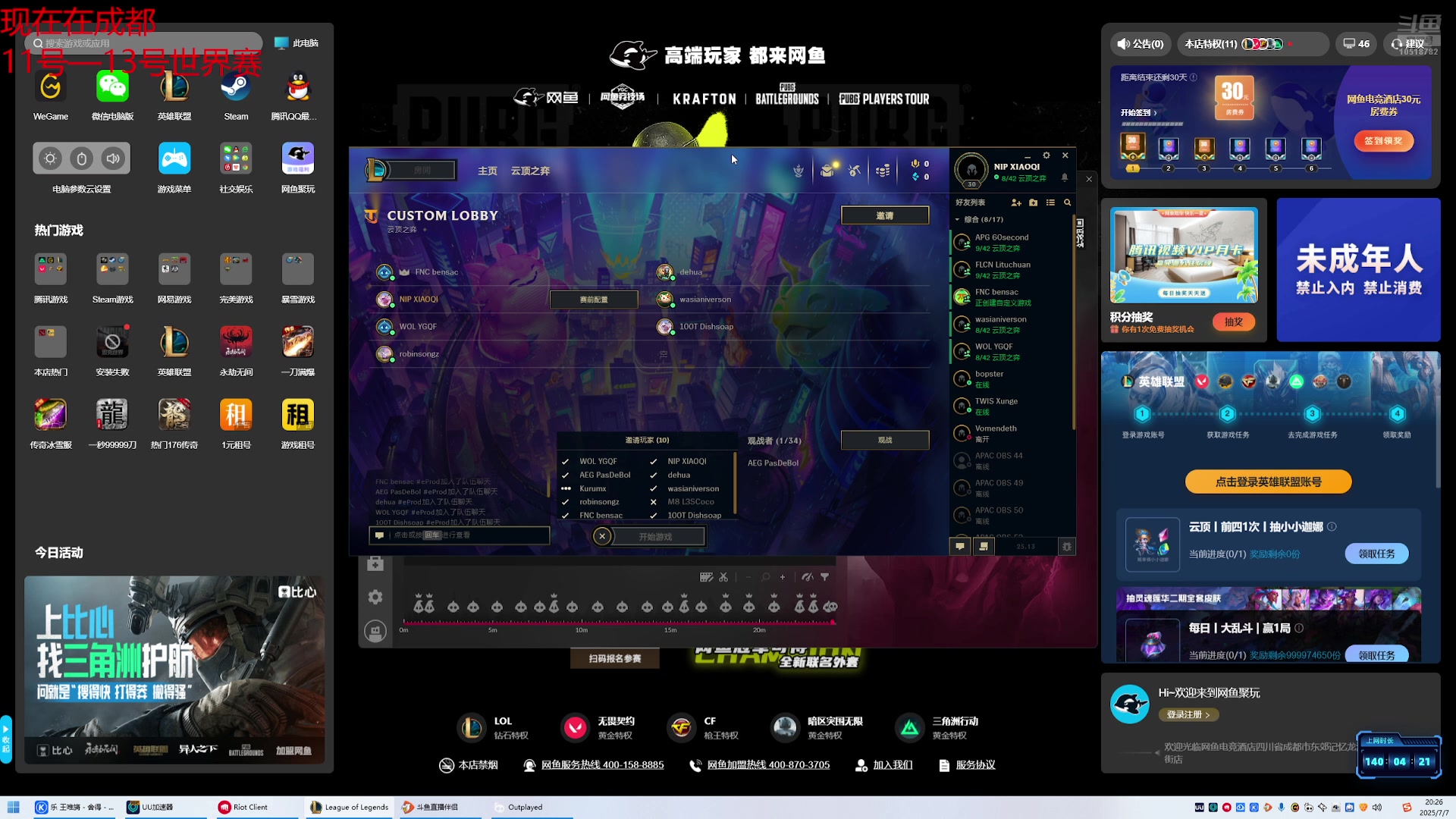Click the round X cancel button beside 开始游戏

tap(602, 536)
